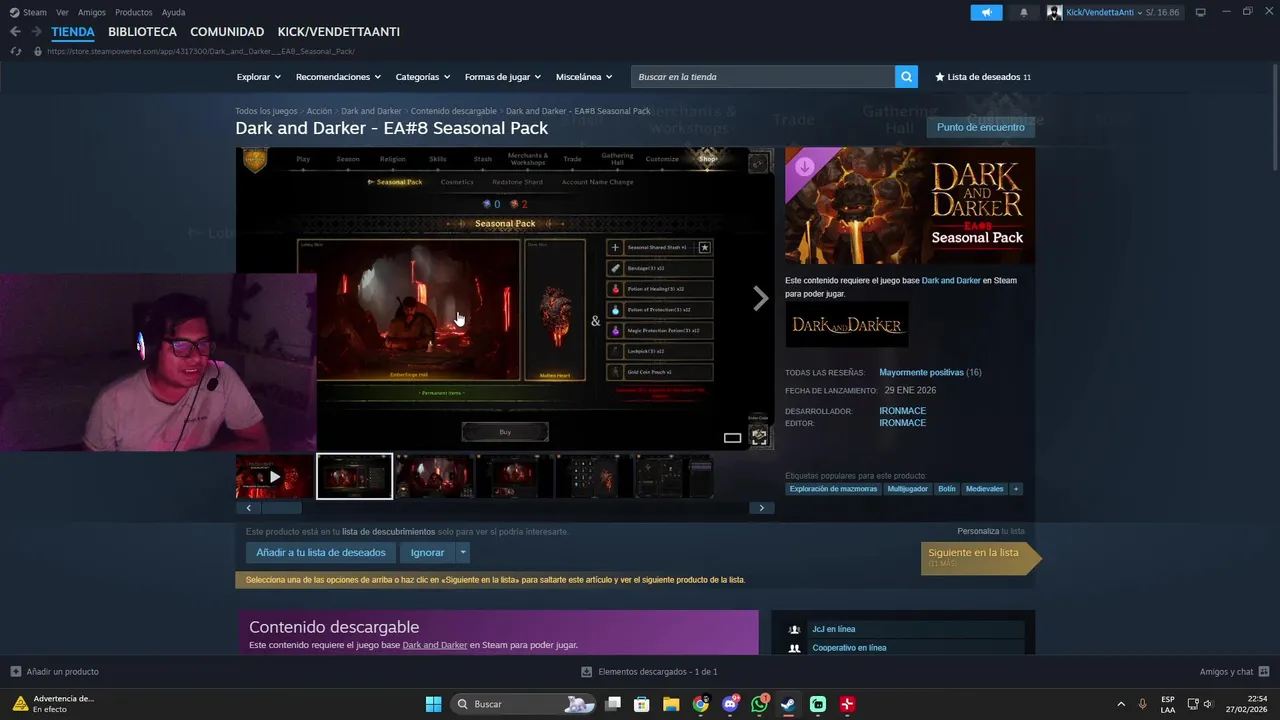Image resolution: width=1280 pixels, height=720 pixels.
Task: Open the Mayormente positivas reviews link
Action: [921, 372]
